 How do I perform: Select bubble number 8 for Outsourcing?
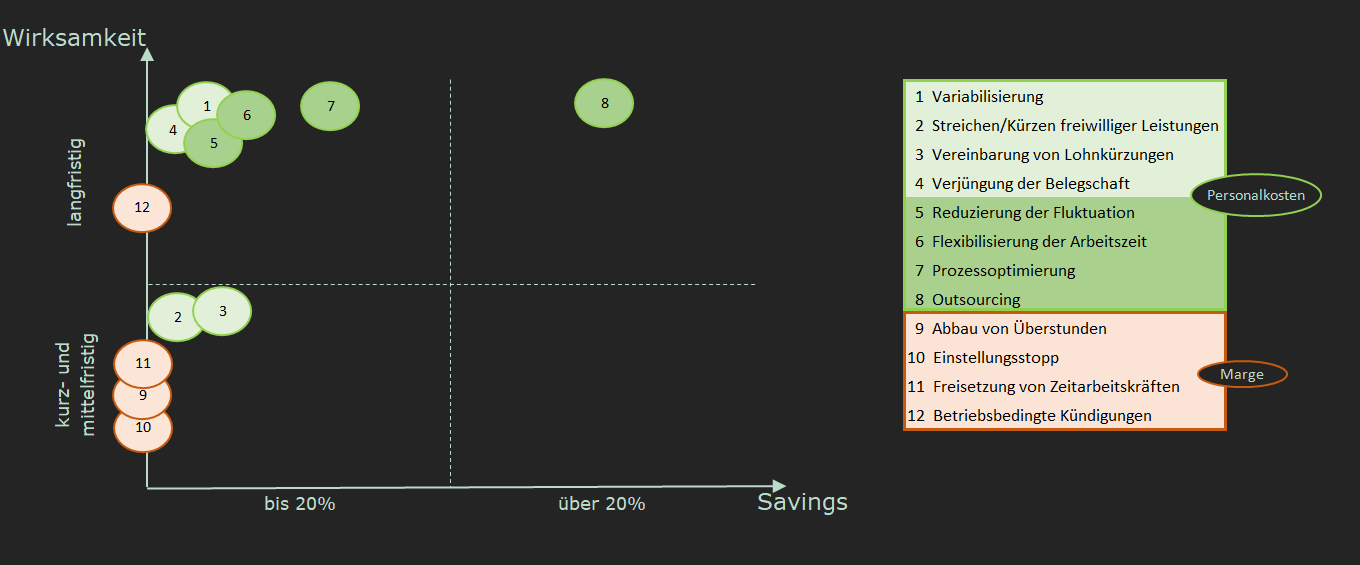(x=604, y=103)
